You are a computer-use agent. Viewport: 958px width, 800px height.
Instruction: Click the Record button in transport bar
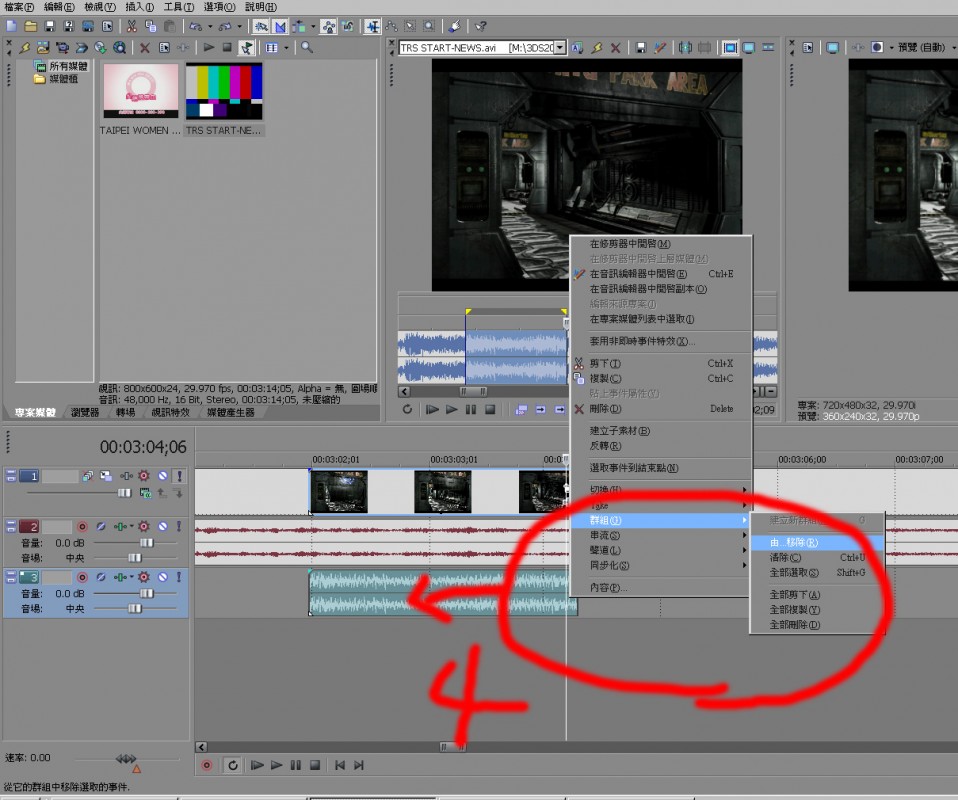pos(207,765)
